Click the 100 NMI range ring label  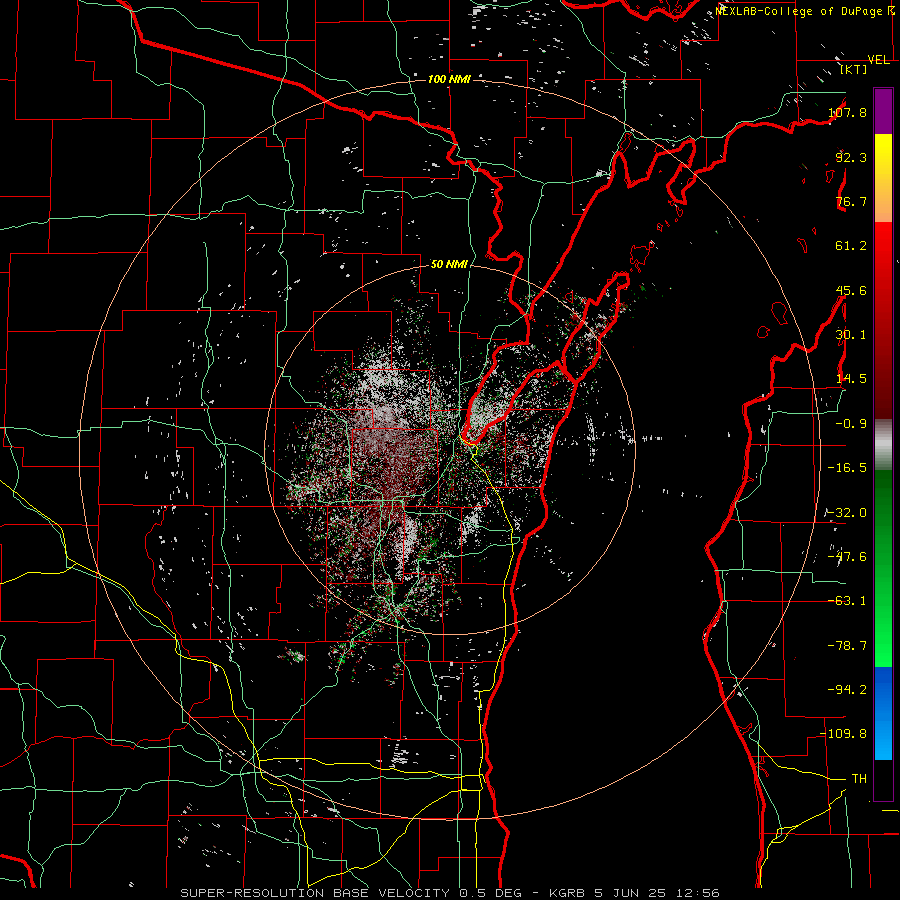[449, 79]
